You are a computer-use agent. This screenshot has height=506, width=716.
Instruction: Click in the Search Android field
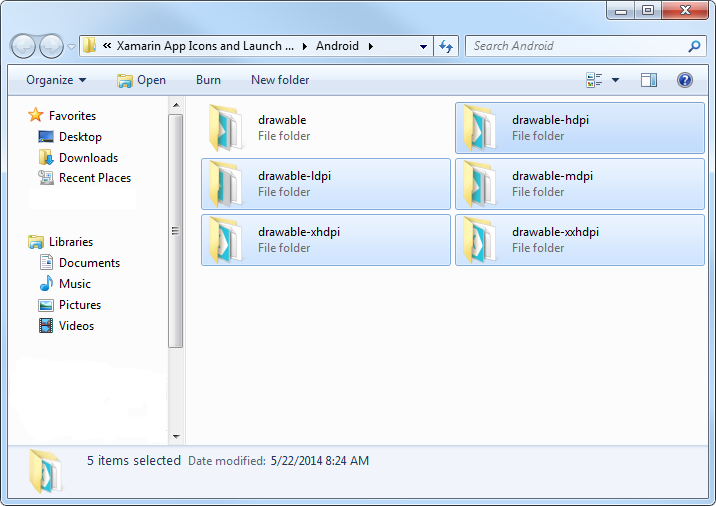pos(575,46)
